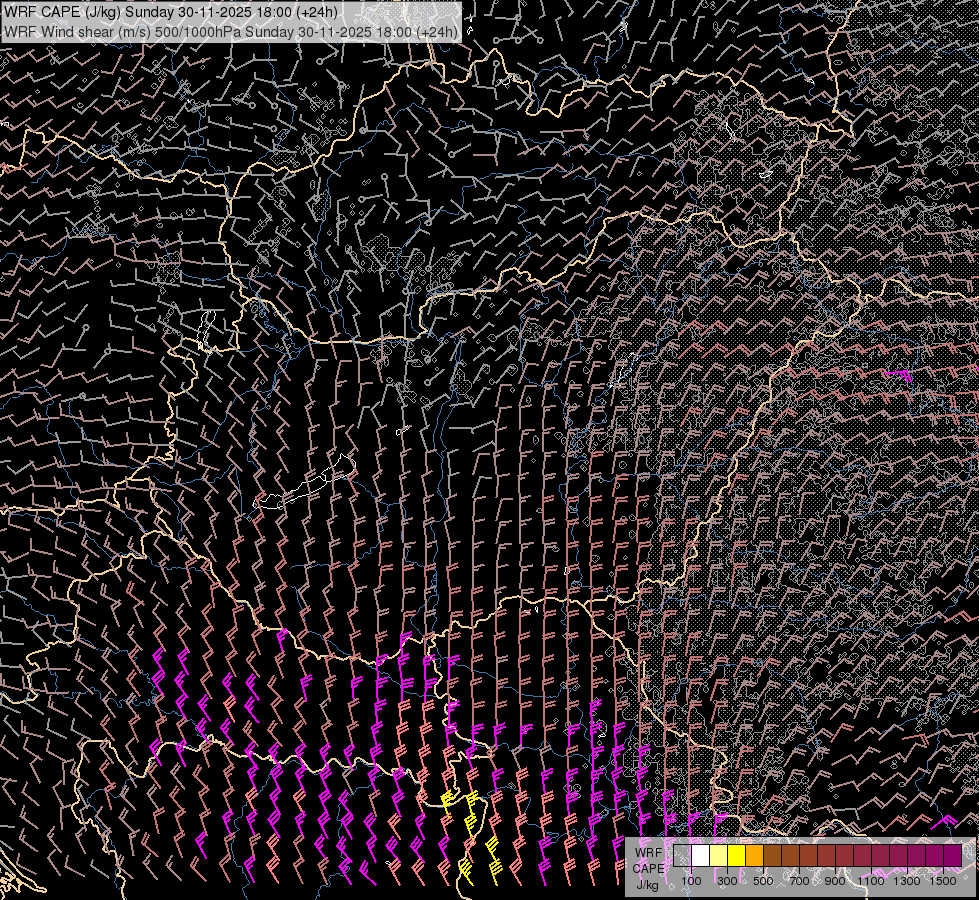The height and width of the screenshot is (900, 979).
Task: Click the WRF Wind shear title line
Action: 230,31
